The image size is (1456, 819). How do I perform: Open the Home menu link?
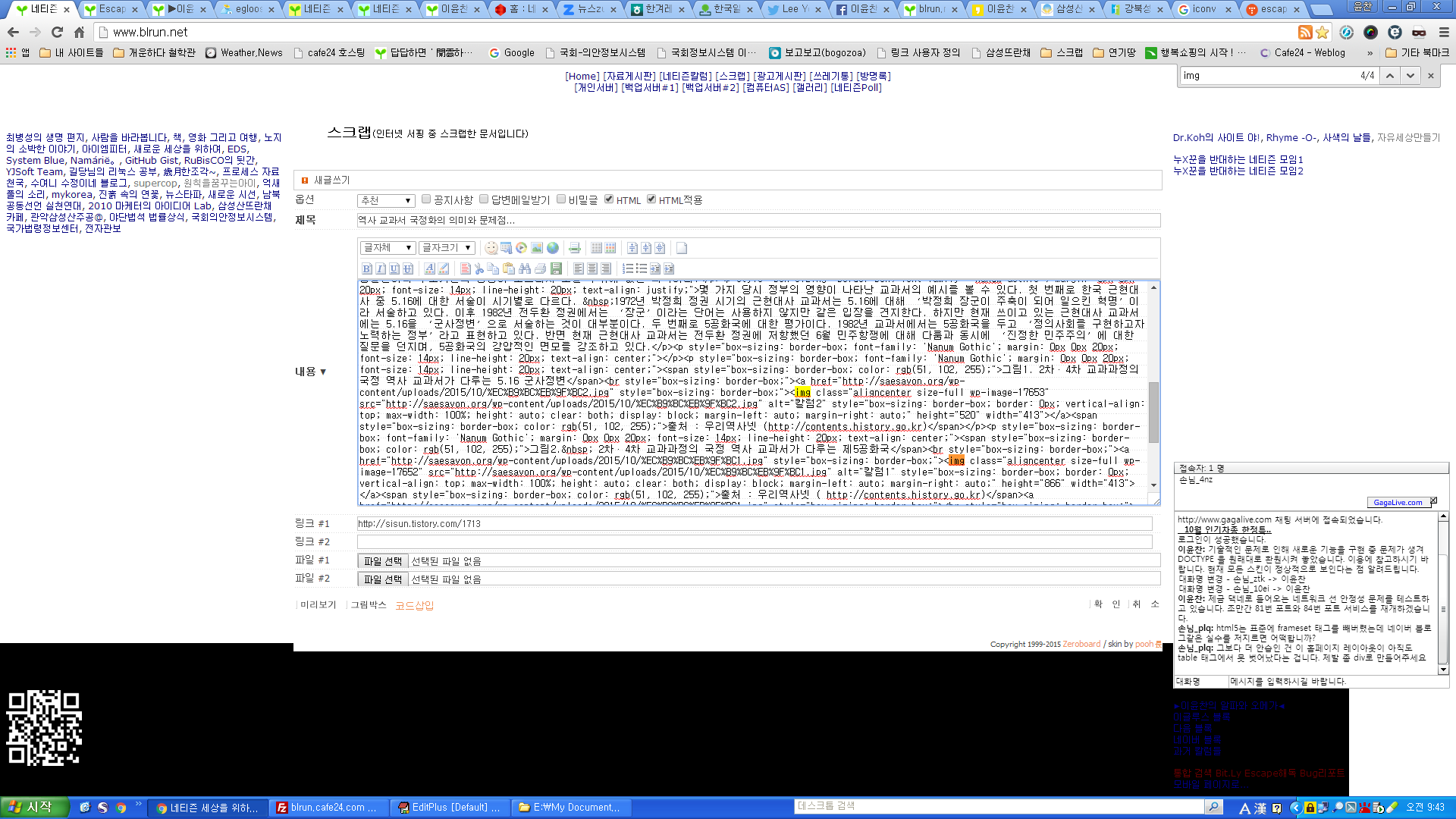pos(582,76)
